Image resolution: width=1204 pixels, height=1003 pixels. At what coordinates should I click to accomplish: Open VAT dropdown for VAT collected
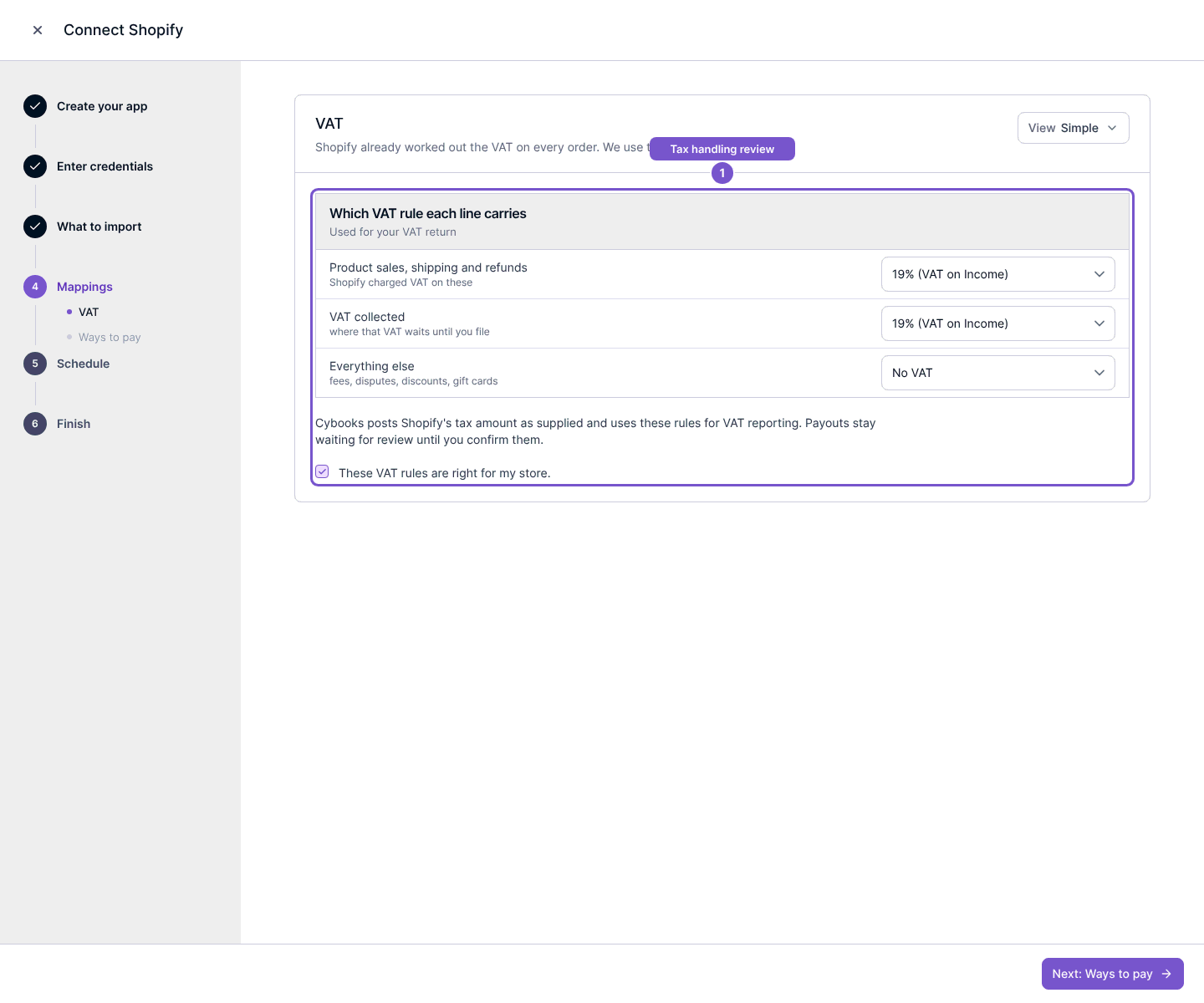click(x=997, y=323)
